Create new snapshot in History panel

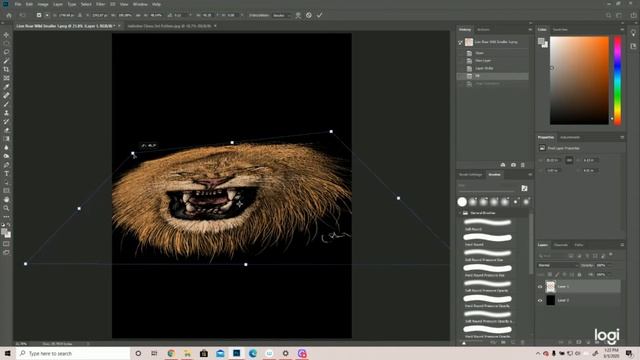[513, 165]
